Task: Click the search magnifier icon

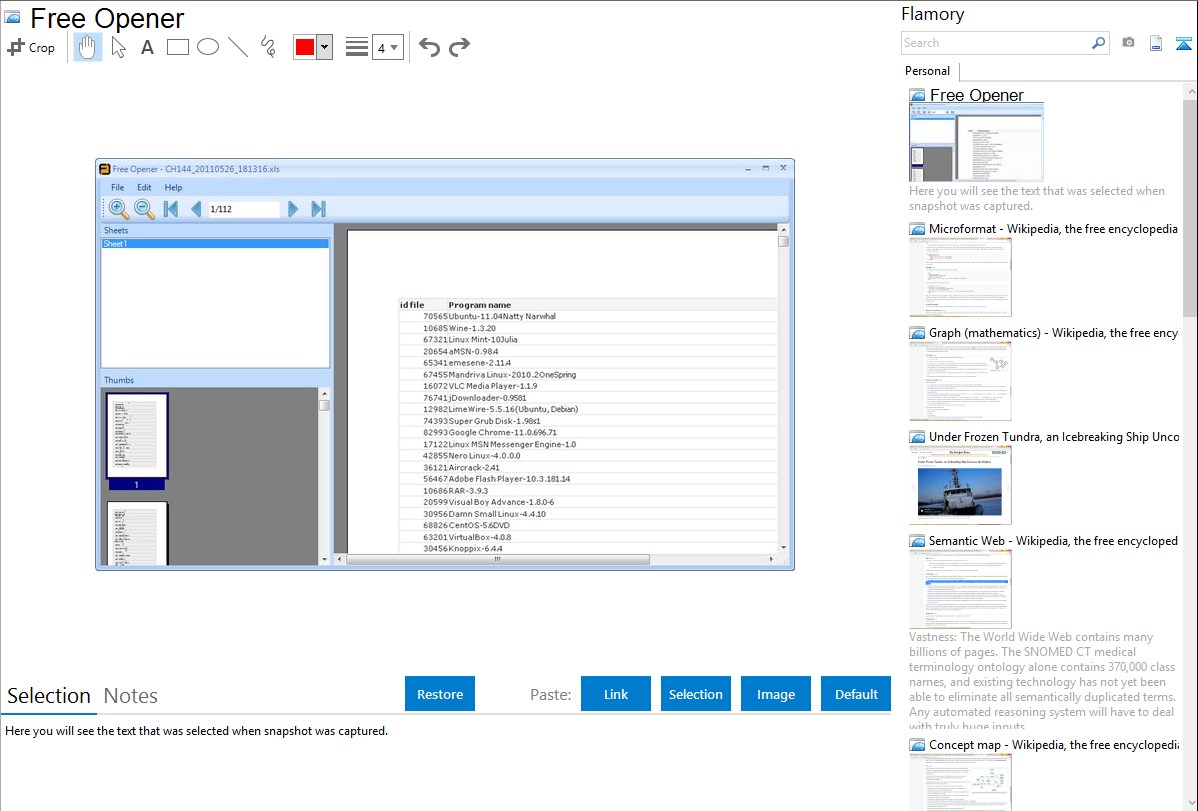Action: click(1098, 43)
